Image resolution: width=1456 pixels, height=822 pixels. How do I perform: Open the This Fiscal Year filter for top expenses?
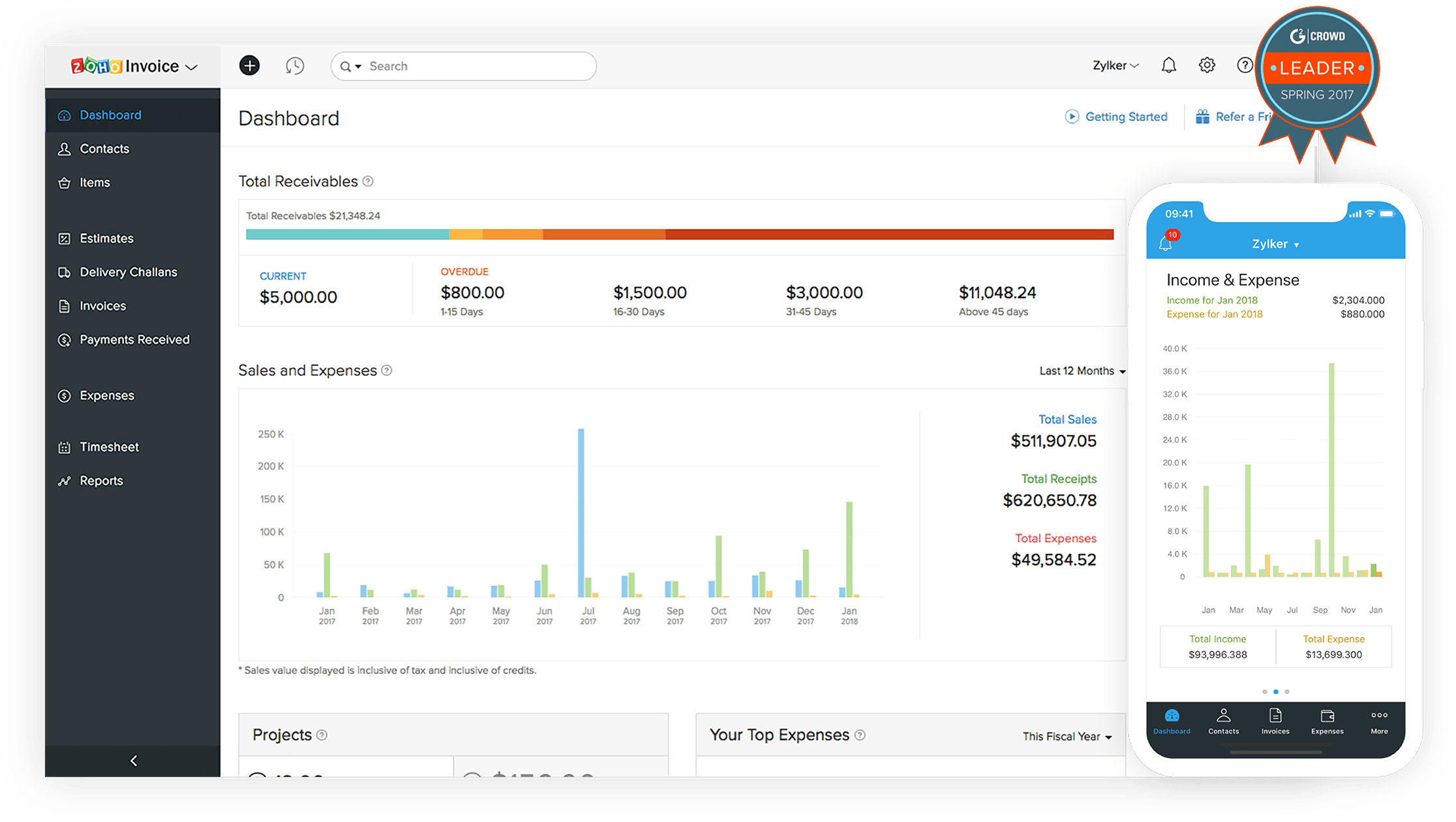(x=1066, y=736)
